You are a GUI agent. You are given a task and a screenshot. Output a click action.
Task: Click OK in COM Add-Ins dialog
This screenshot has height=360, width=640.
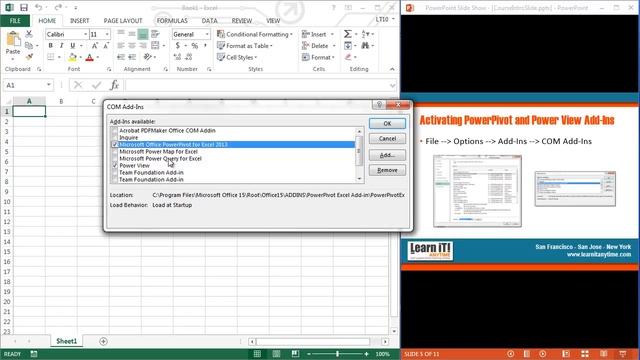click(387, 123)
